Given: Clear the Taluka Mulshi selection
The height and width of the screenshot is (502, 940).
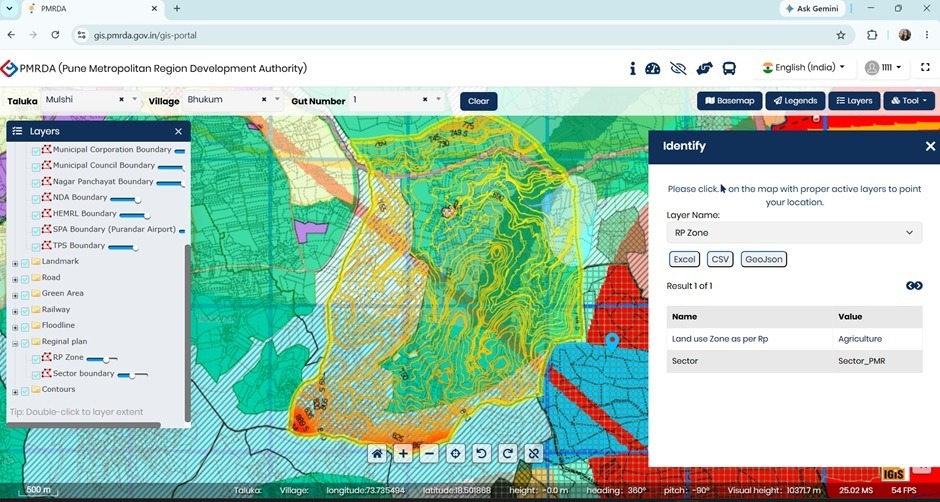Looking at the screenshot, I should 121,100.
